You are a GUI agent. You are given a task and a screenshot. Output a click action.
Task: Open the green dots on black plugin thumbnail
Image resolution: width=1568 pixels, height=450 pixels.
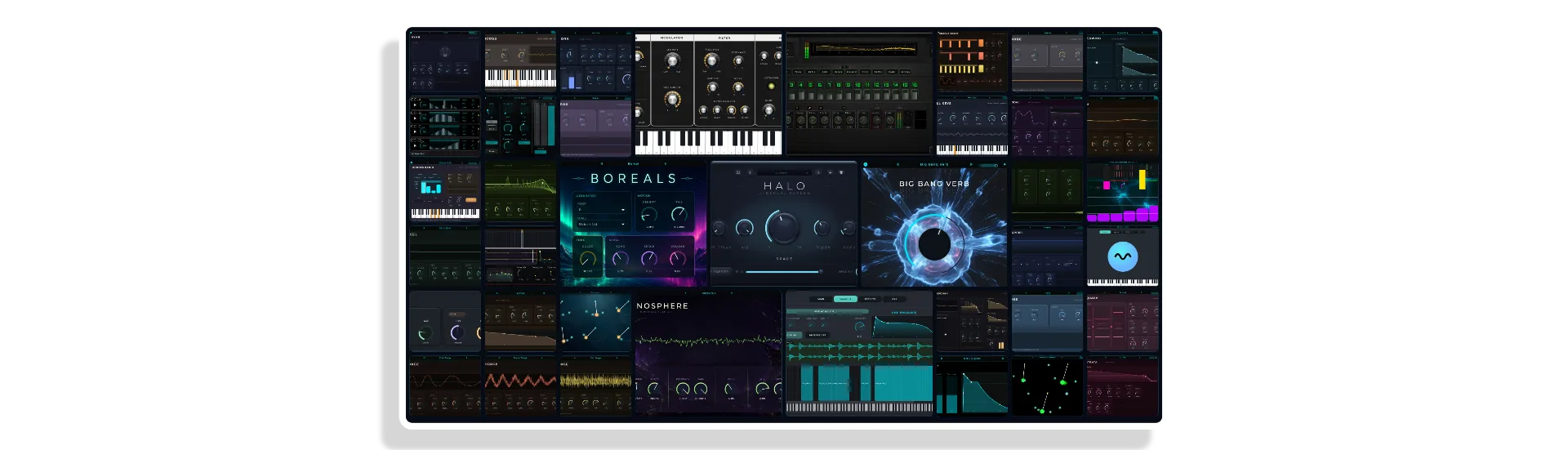pos(1047,385)
